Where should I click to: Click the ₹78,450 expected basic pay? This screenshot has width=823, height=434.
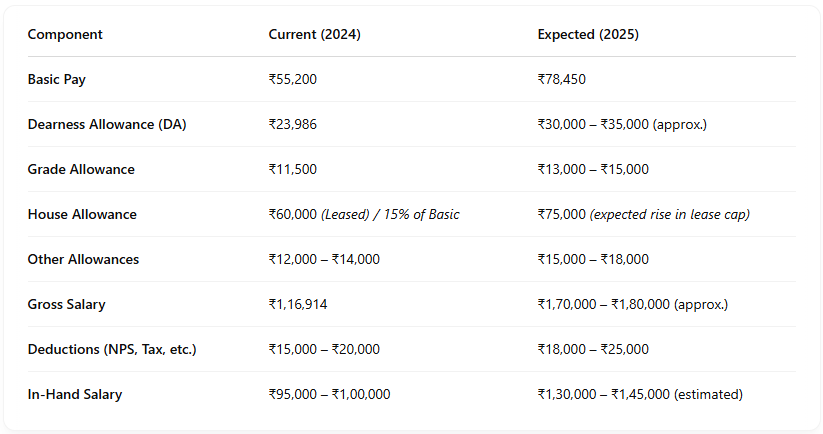[562, 79]
